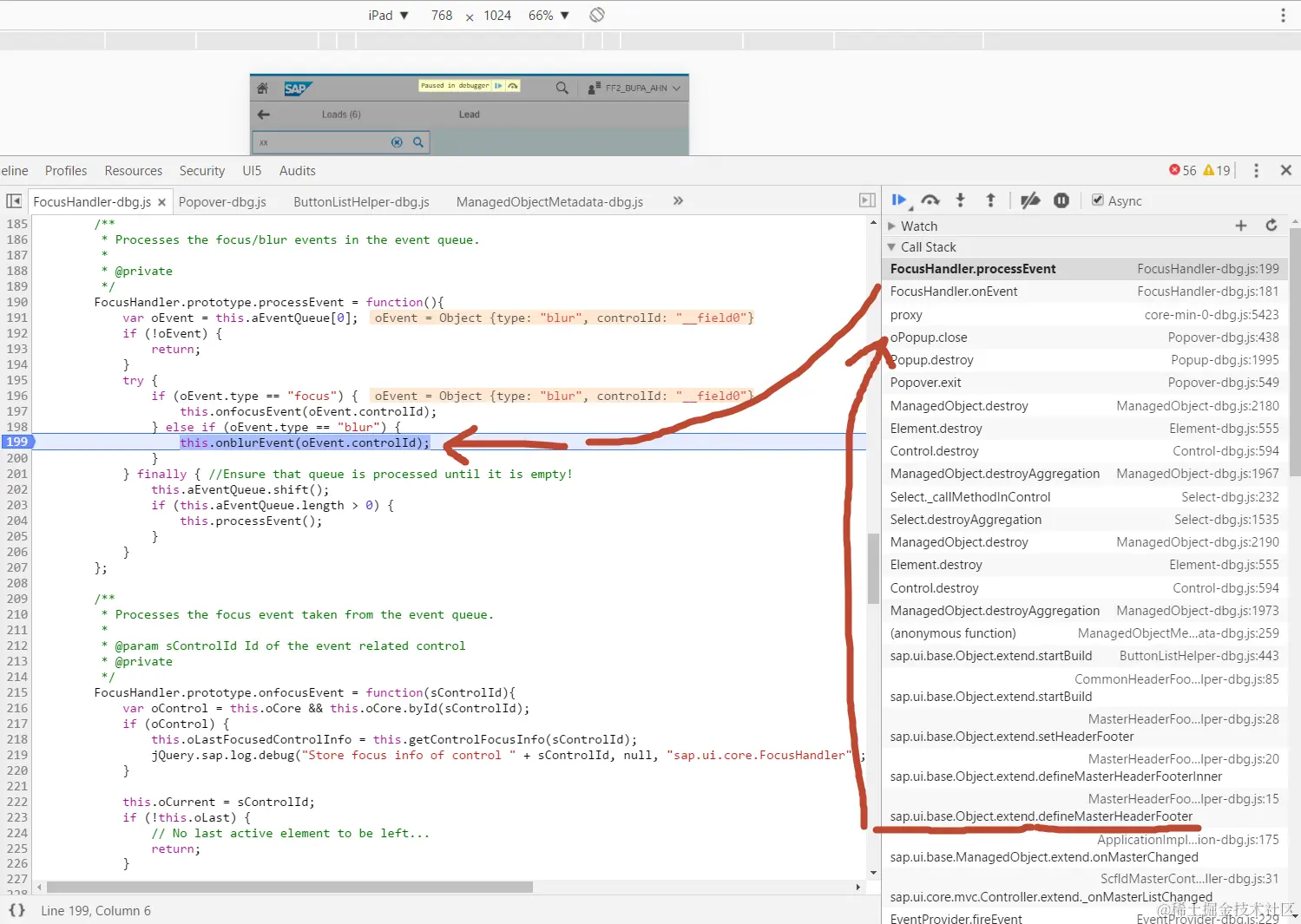This screenshot has height=924, width=1301.
Task: Click horizontal scrollbar of code editor
Action: (290, 887)
